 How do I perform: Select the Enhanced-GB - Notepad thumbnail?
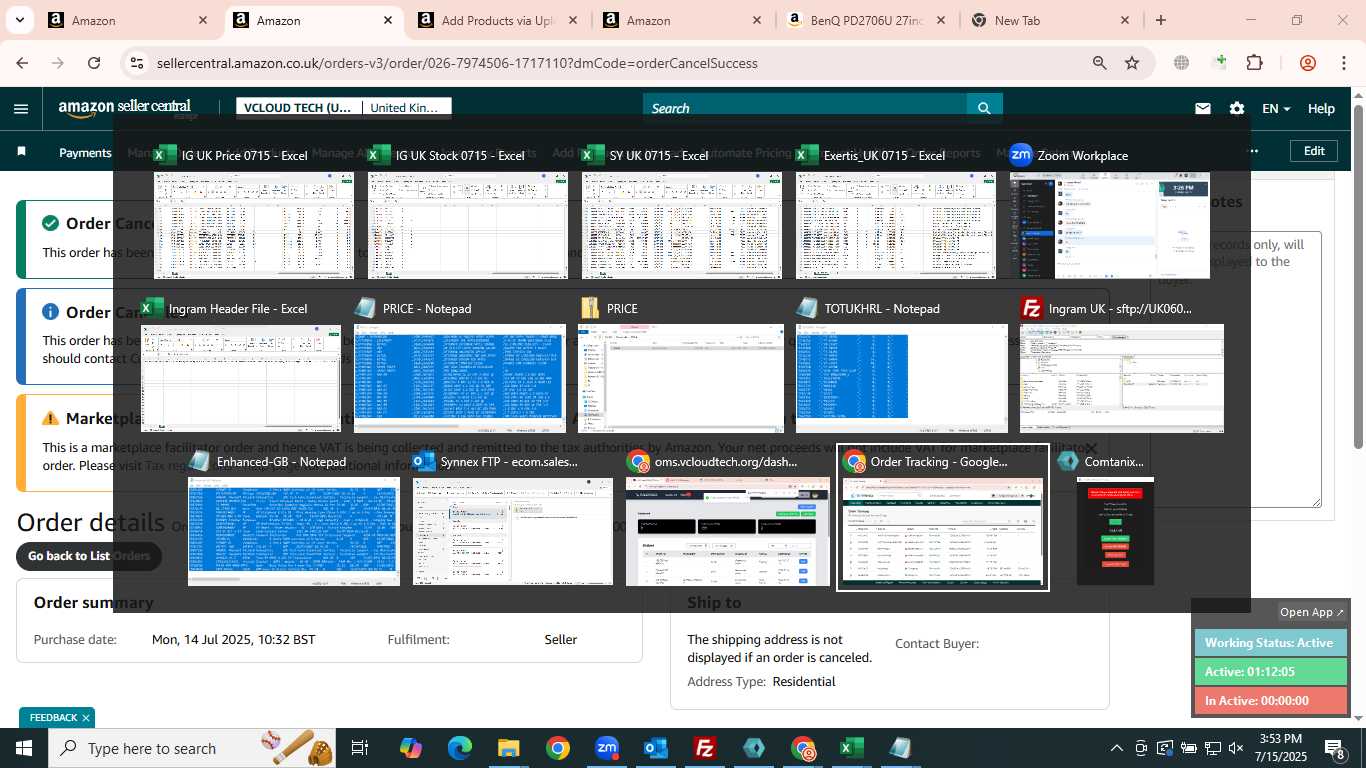(x=294, y=531)
